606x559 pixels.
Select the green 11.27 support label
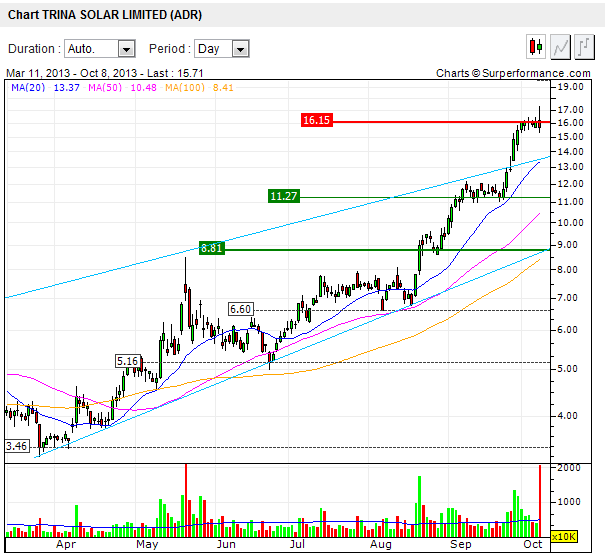click(284, 196)
